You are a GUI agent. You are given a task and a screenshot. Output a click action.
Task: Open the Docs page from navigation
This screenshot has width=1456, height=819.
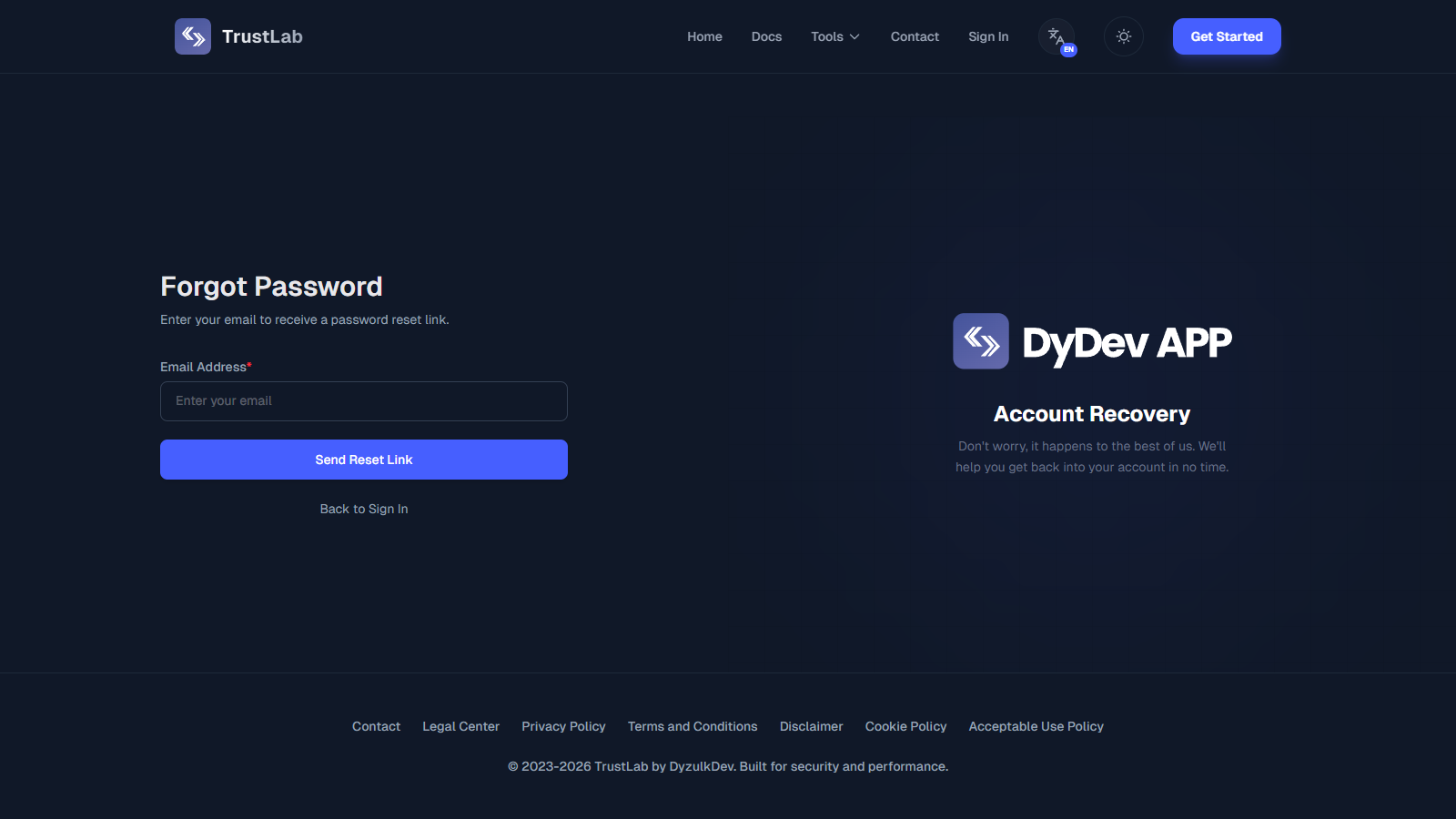click(766, 36)
